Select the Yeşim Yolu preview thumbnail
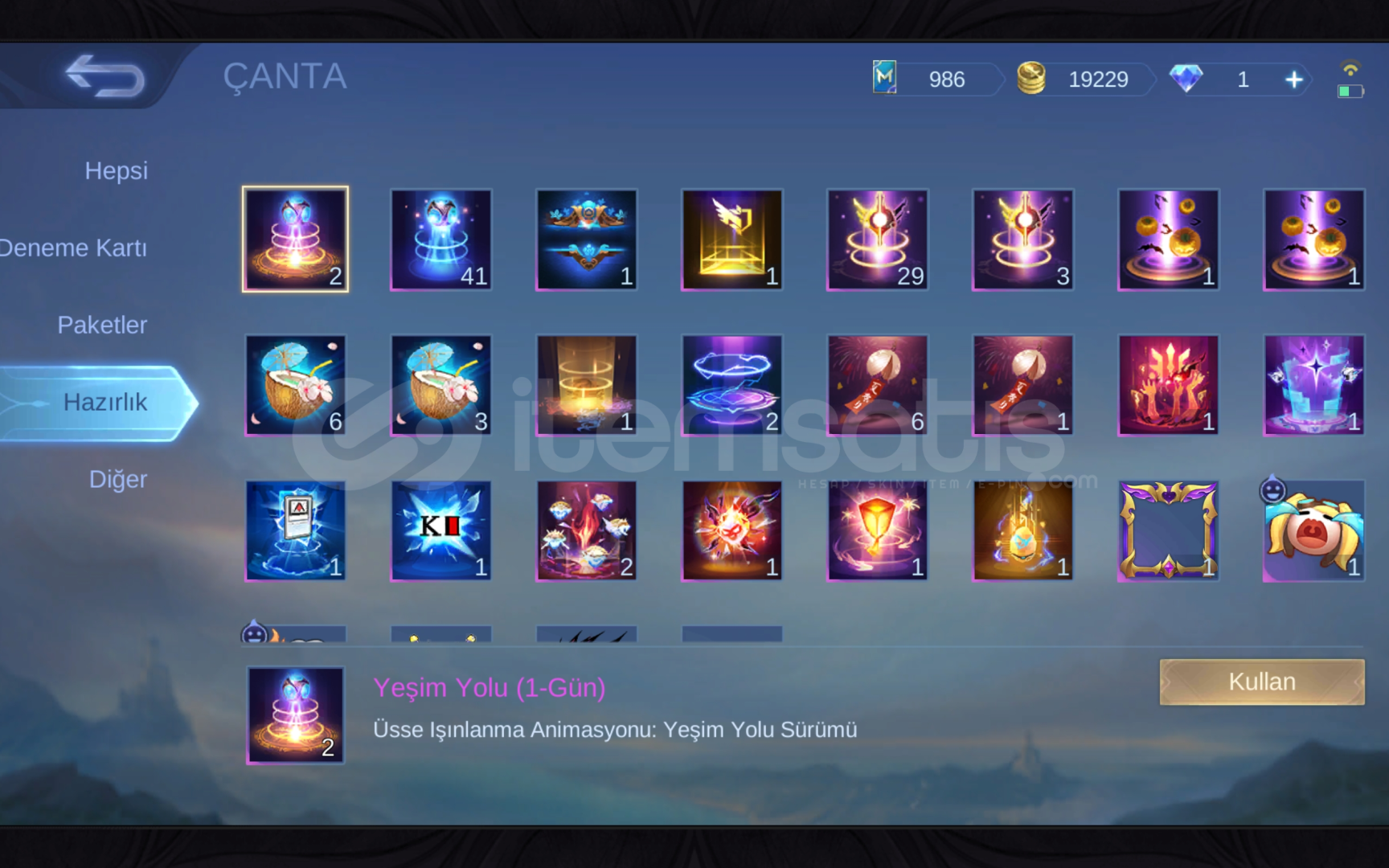Viewport: 1389px width, 868px height. (296, 714)
